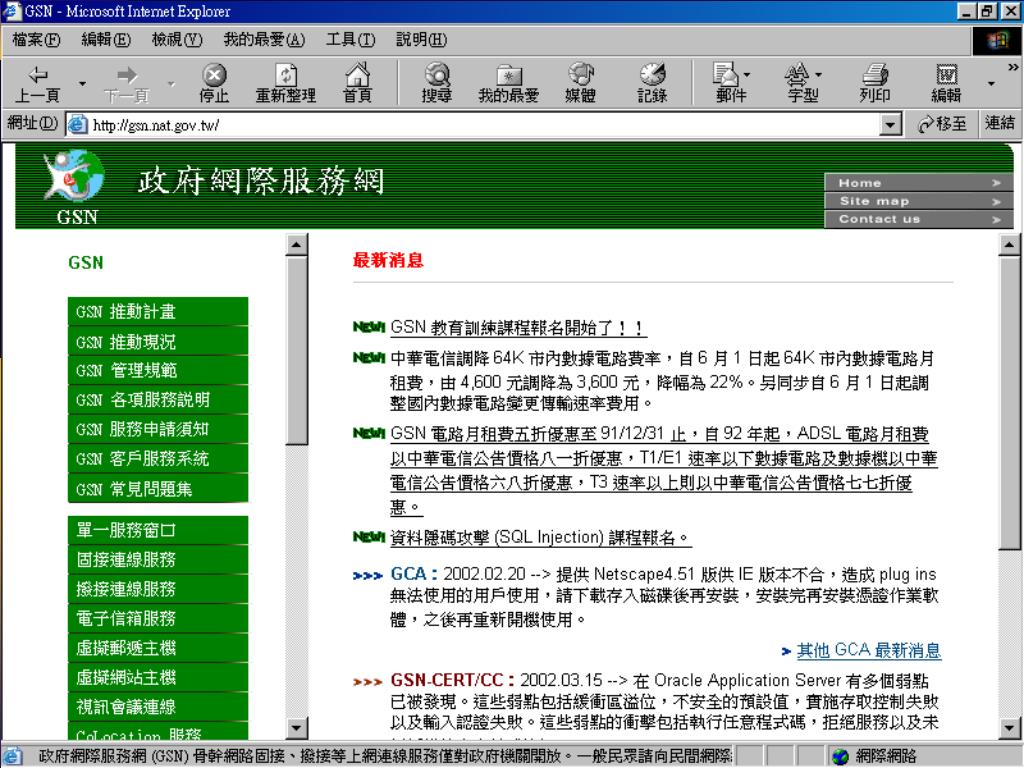The image size is (1024, 768).
Task: Click the 下一頁 forward arrow icon
Action: tap(127, 74)
